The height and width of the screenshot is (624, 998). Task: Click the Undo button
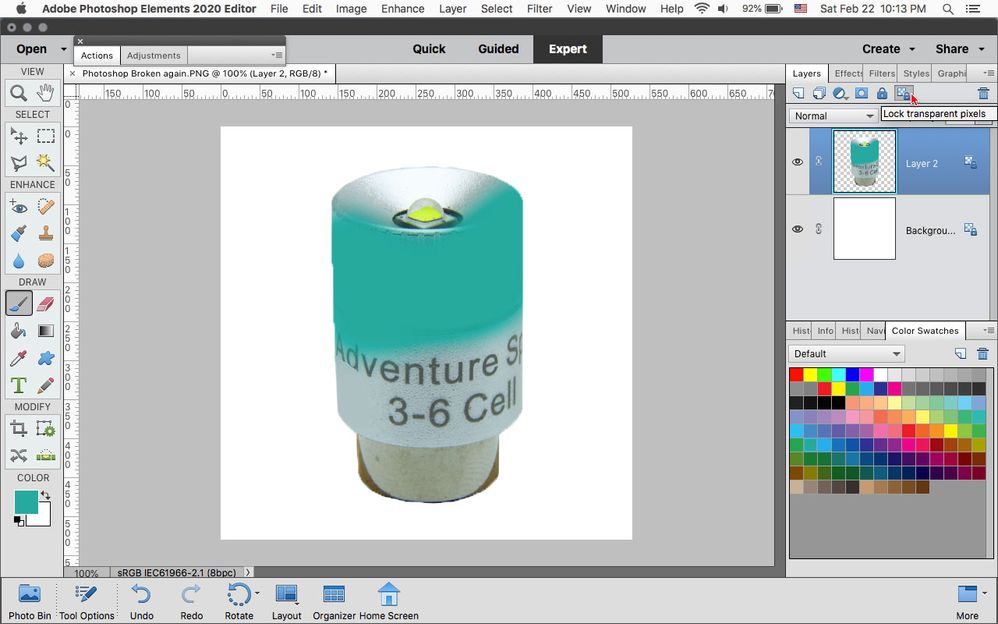[141, 602]
